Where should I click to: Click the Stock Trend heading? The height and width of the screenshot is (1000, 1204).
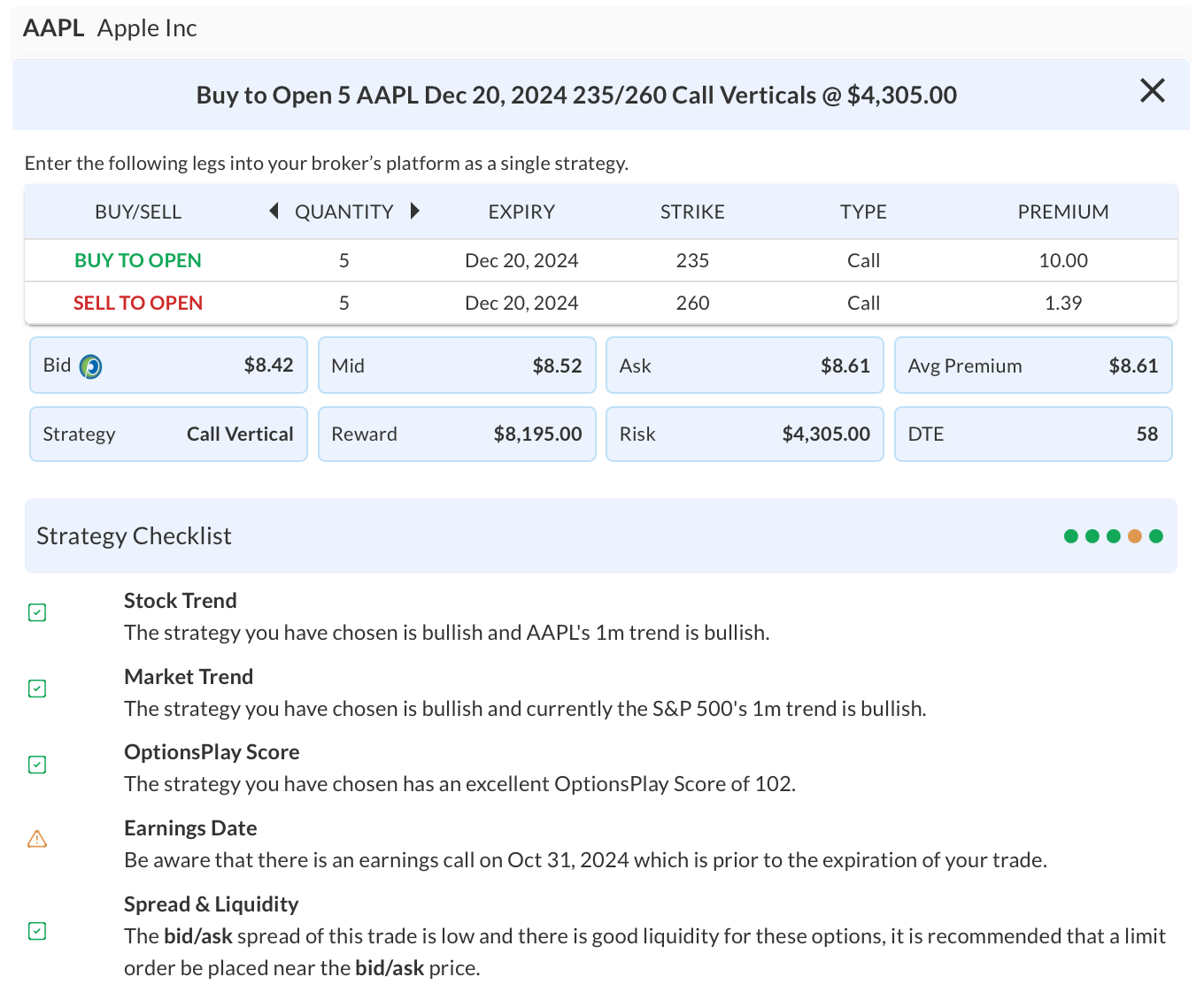(x=180, y=601)
